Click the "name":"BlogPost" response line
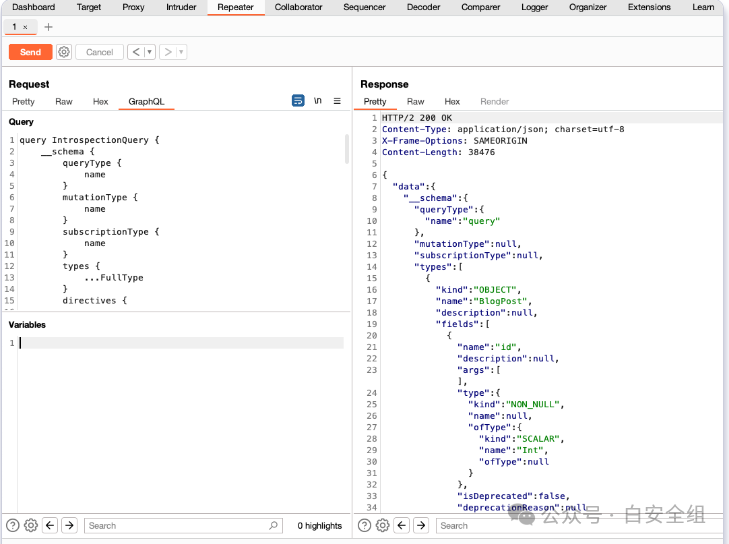729x544 pixels. coord(484,301)
